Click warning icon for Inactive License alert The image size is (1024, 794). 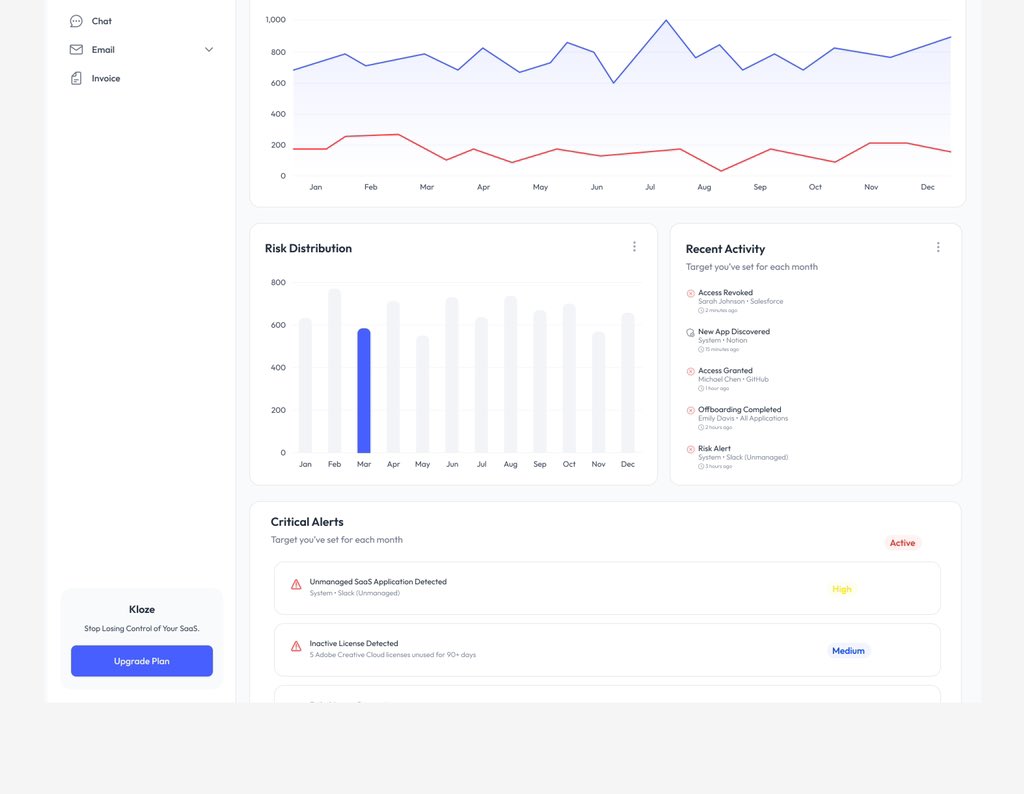click(x=296, y=646)
